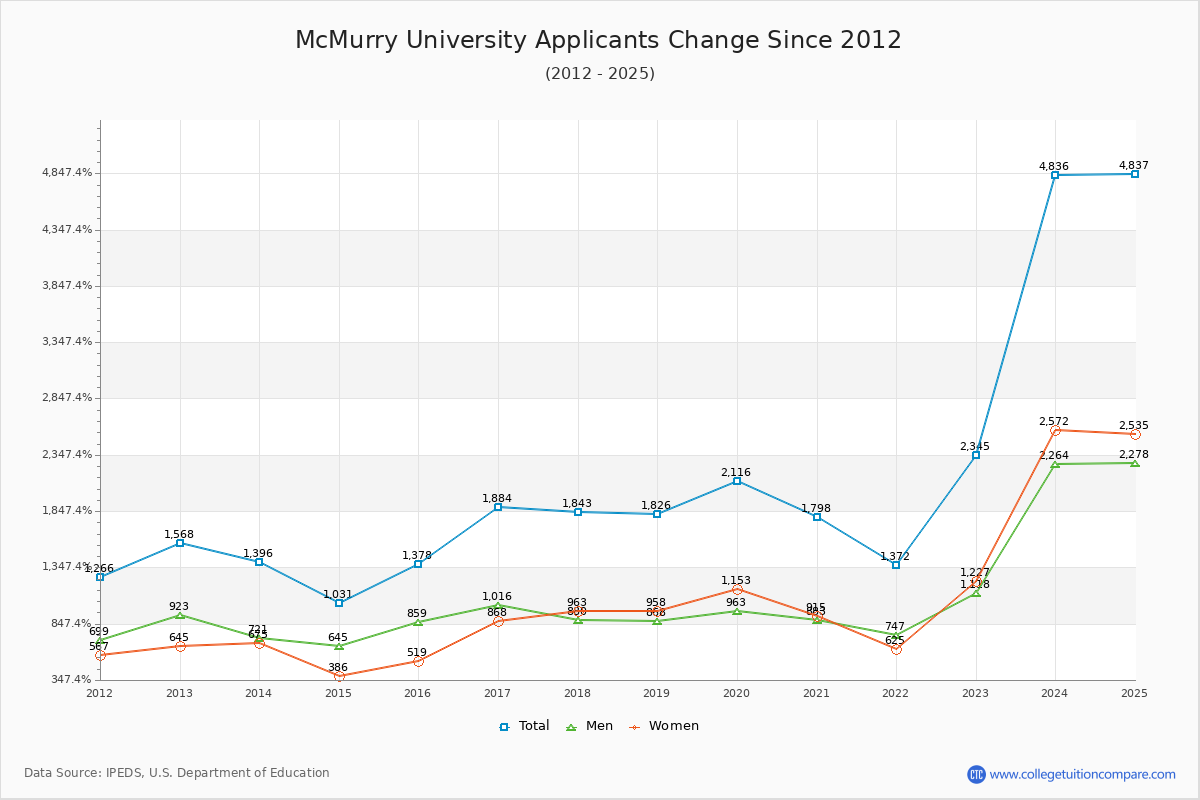Click the subtitle (2012 - 2025)

(600, 73)
